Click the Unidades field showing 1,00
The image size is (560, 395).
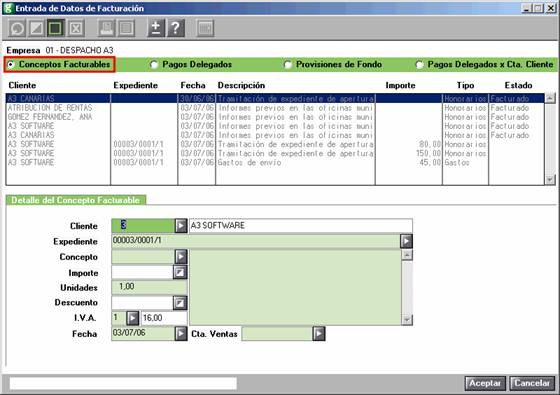tap(149, 287)
